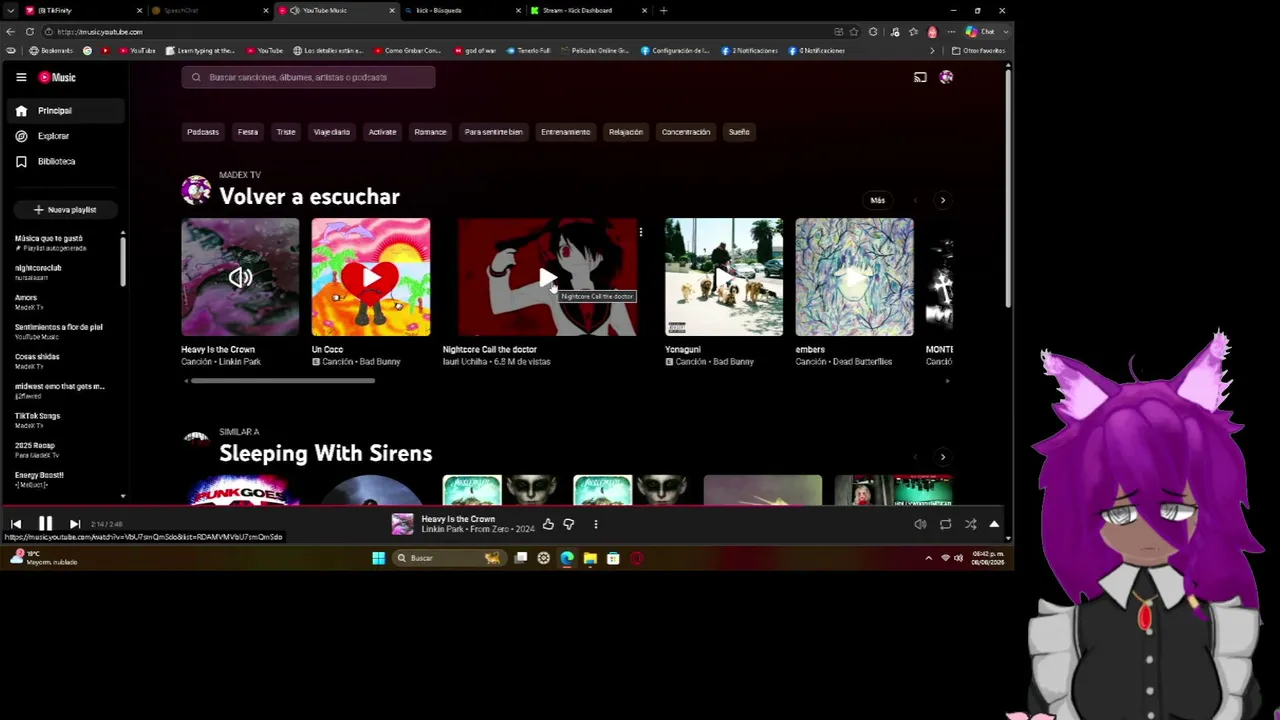This screenshot has height=720, width=1280.
Task: Skip to the previous track
Action: pyautogui.click(x=16, y=524)
